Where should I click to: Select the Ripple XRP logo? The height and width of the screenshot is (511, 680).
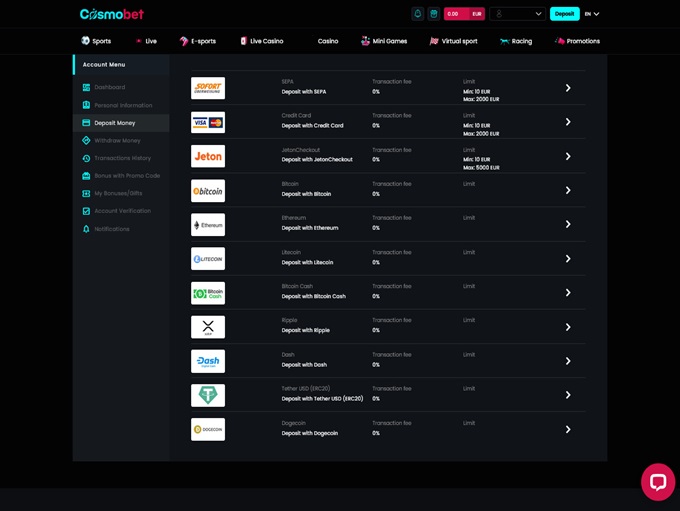tap(208, 327)
